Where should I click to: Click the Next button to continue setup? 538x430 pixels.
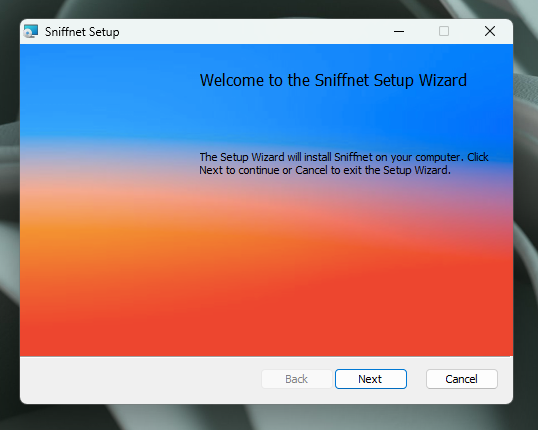371,379
